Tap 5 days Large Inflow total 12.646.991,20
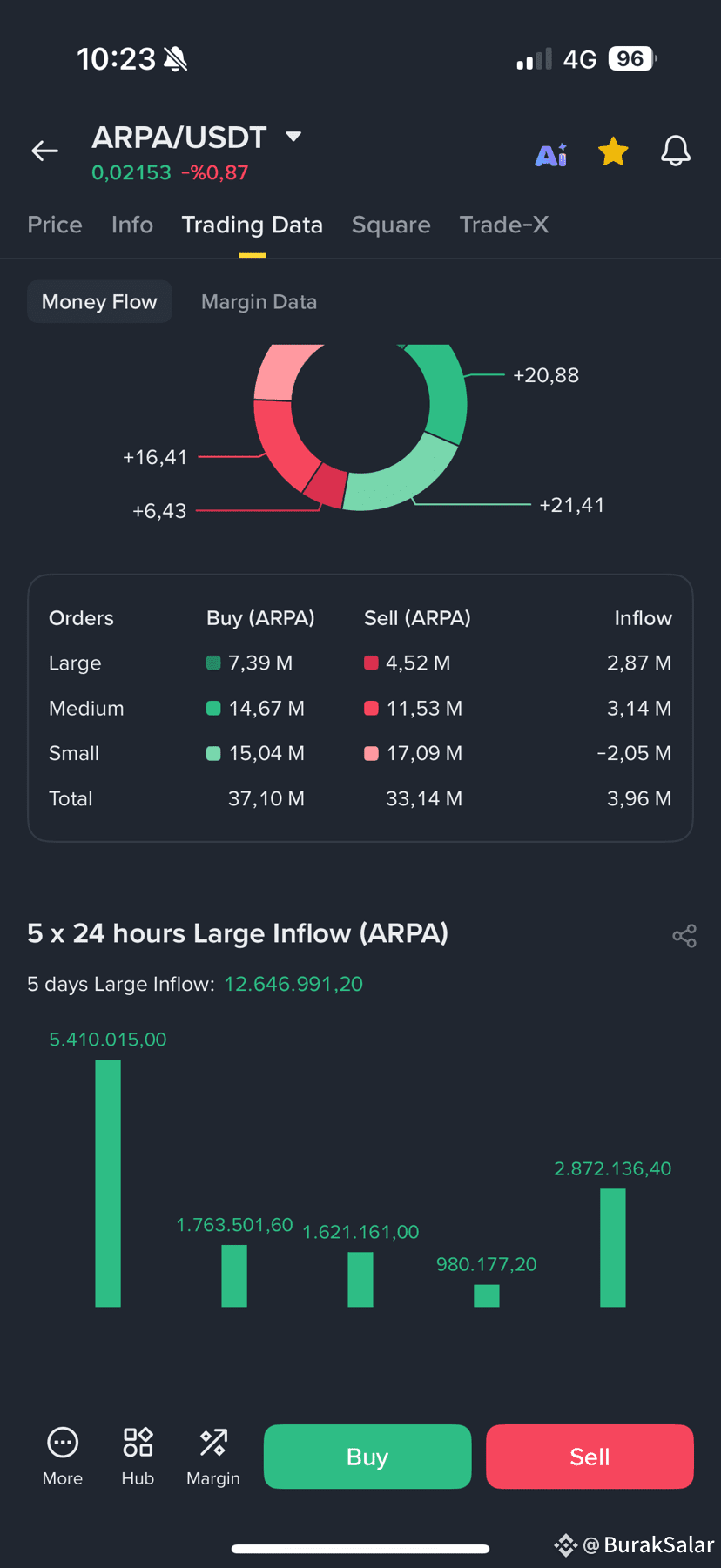Image resolution: width=721 pixels, height=1568 pixels. [293, 984]
